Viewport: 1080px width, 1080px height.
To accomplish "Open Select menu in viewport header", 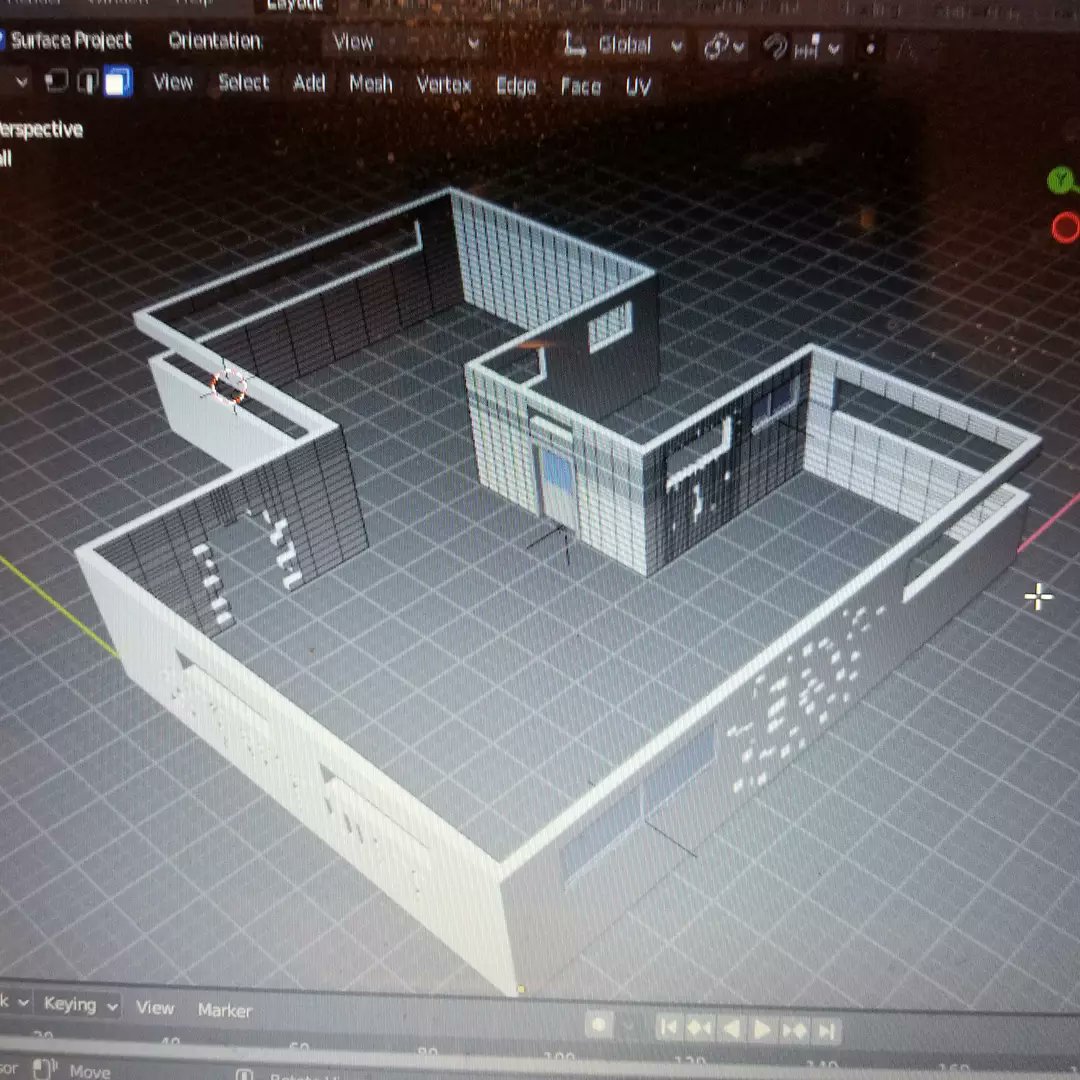I will point(244,83).
